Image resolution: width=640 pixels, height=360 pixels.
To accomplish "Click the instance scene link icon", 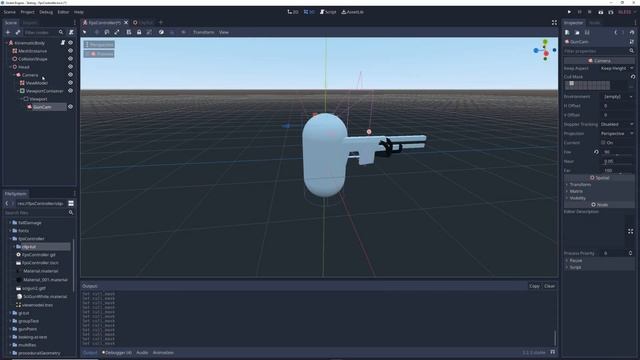I will pyautogui.click(x=18, y=32).
